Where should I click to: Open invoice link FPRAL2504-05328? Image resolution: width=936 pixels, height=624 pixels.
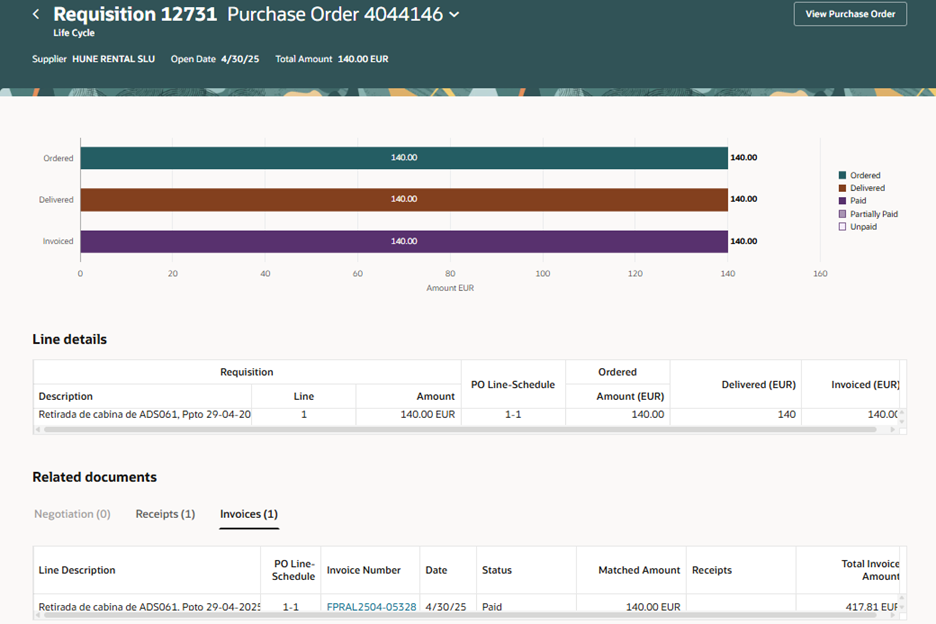(371, 607)
